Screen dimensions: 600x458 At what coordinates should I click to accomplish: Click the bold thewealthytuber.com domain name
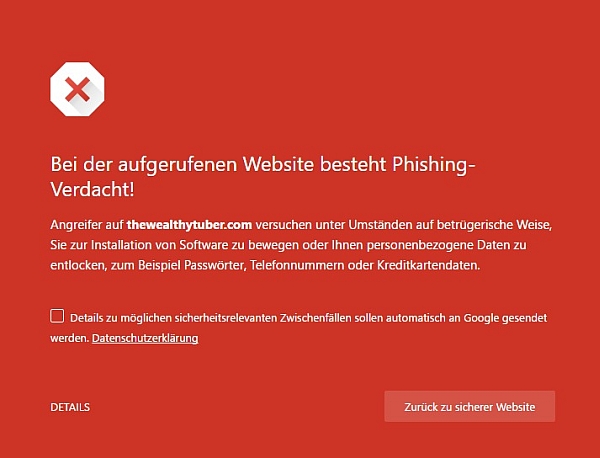(189, 225)
